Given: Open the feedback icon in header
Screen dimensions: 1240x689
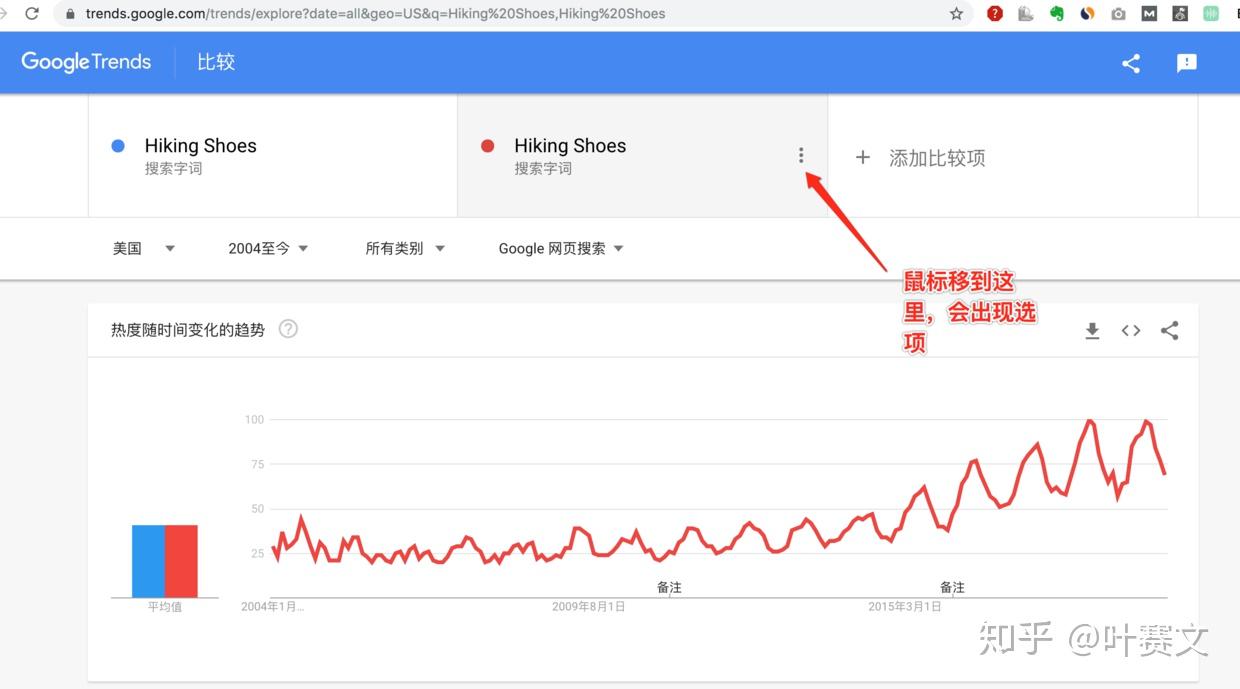Looking at the screenshot, I should click(1187, 63).
